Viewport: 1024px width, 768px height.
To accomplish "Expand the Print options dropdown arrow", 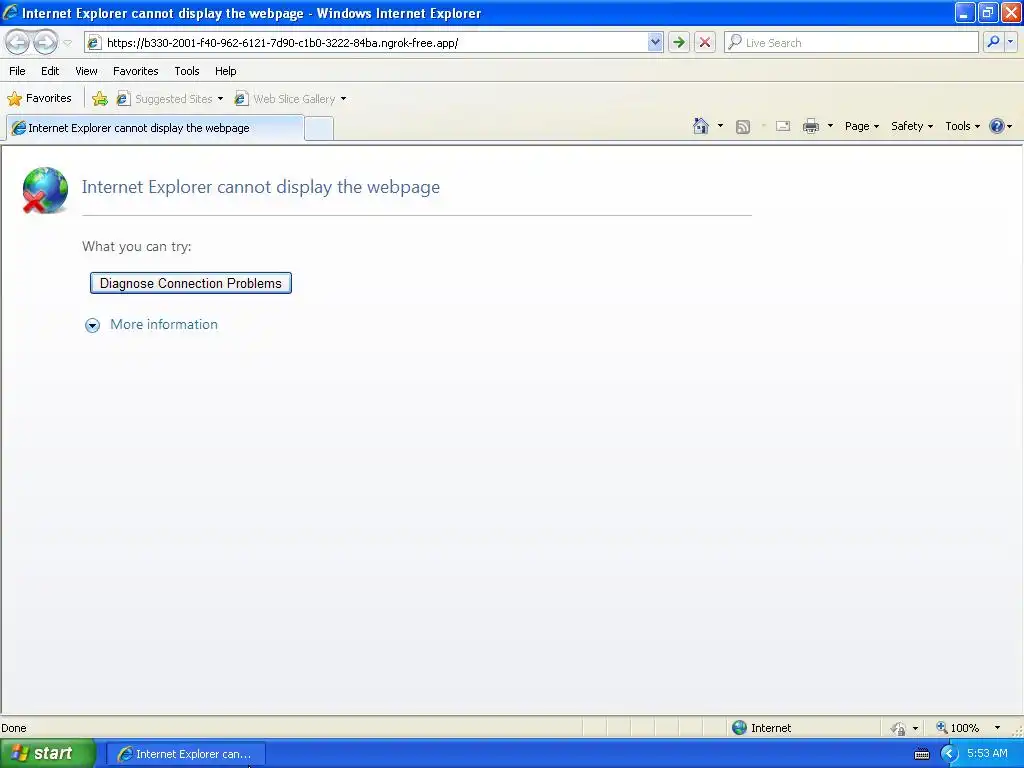I will pyautogui.click(x=830, y=126).
